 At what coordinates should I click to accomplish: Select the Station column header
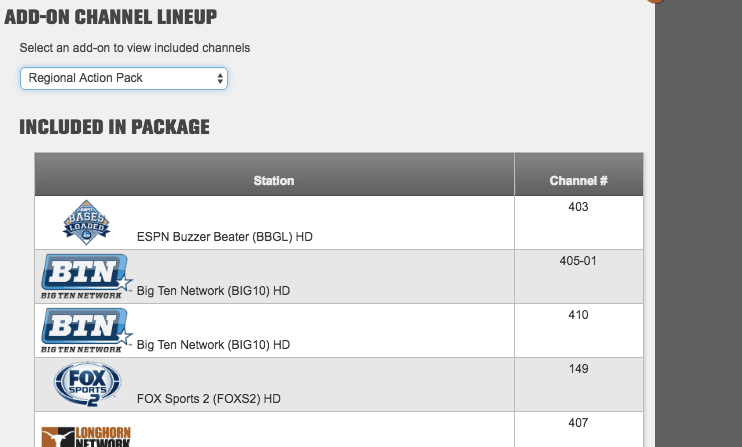(274, 181)
